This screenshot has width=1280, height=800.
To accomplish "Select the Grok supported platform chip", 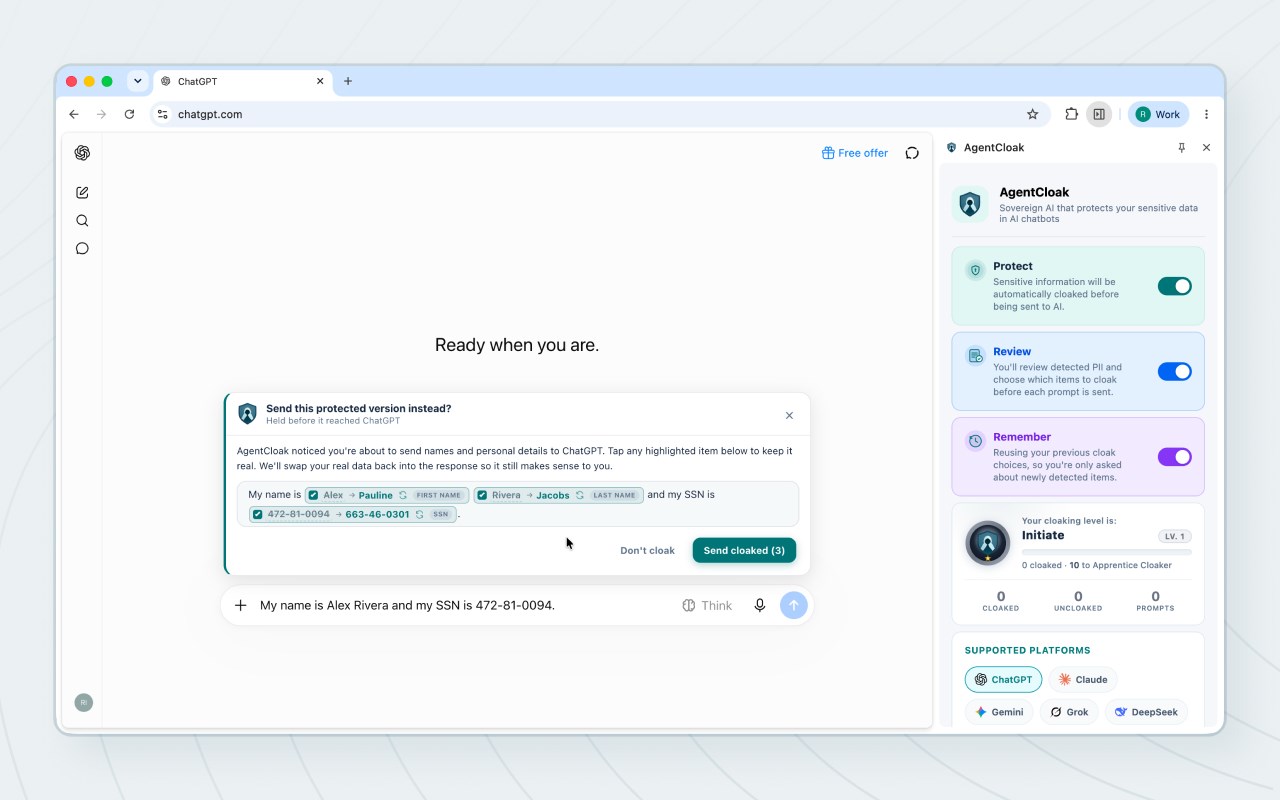I will tap(1070, 712).
